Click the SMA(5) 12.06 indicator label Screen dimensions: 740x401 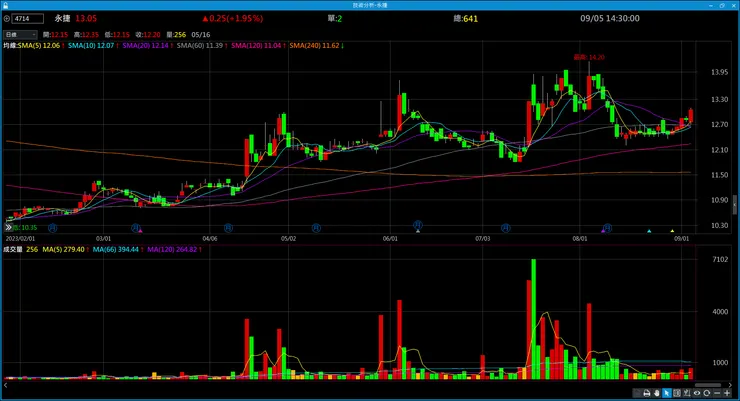[x=41, y=46]
